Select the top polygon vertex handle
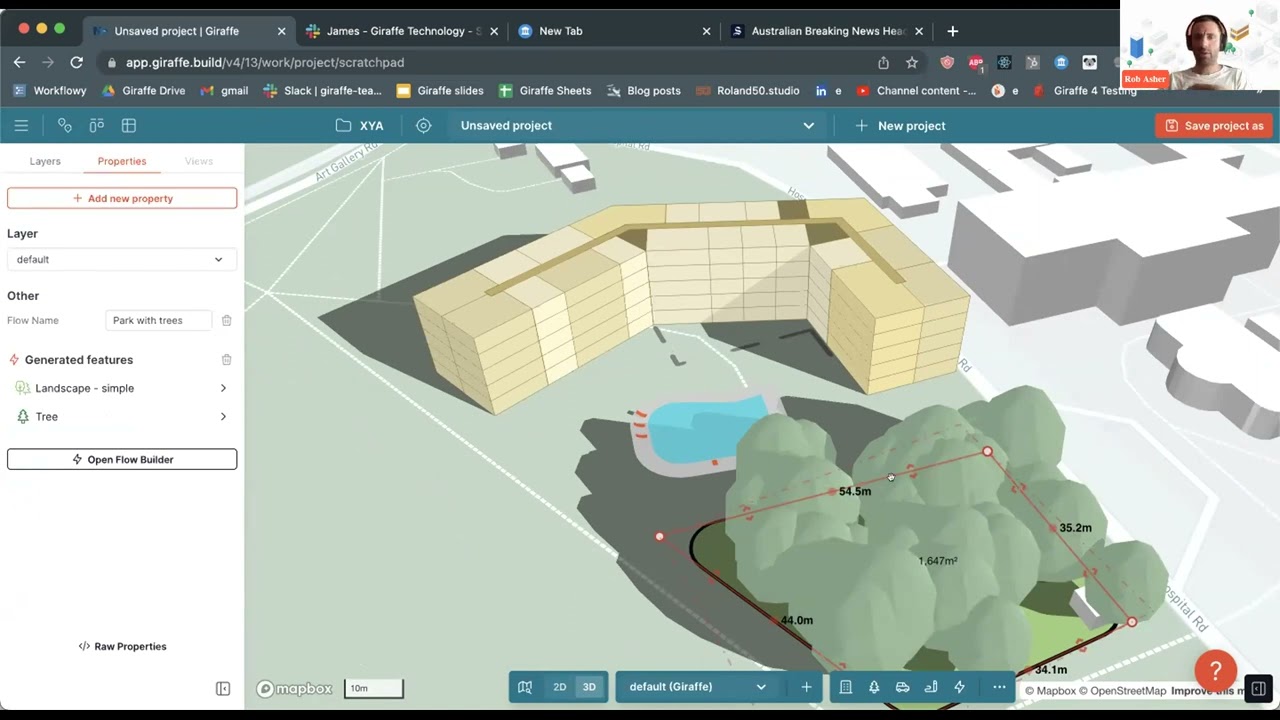The width and height of the screenshot is (1280, 720). click(988, 452)
